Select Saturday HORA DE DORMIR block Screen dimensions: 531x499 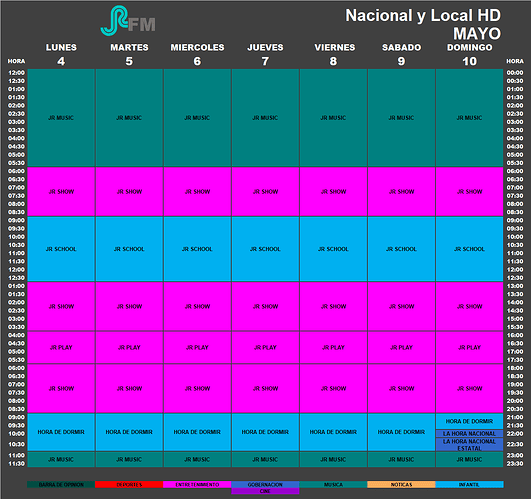point(402,432)
